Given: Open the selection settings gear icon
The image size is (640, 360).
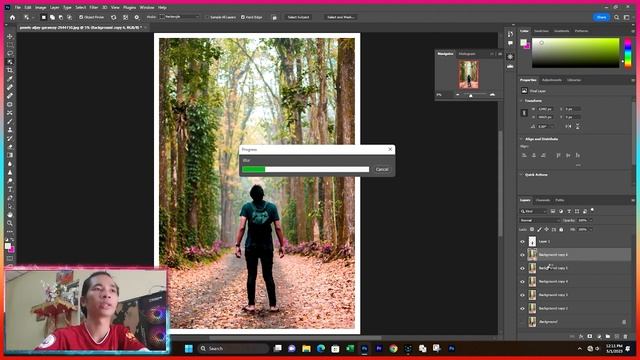Looking at the screenshot, I should tap(137, 17).
